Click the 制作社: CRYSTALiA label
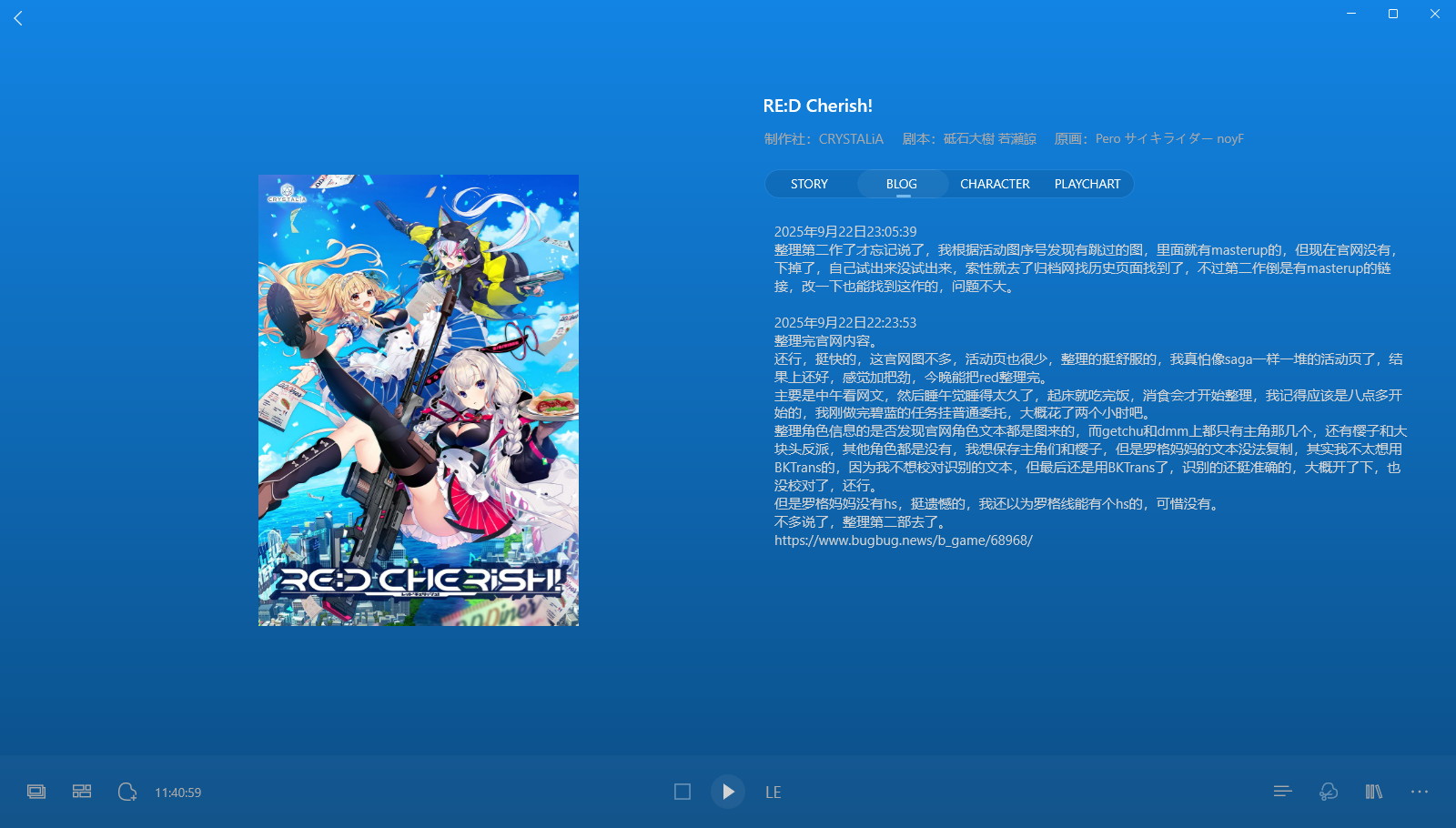The width and height of the screenshot is (1456, 828). tap(824, 139)
